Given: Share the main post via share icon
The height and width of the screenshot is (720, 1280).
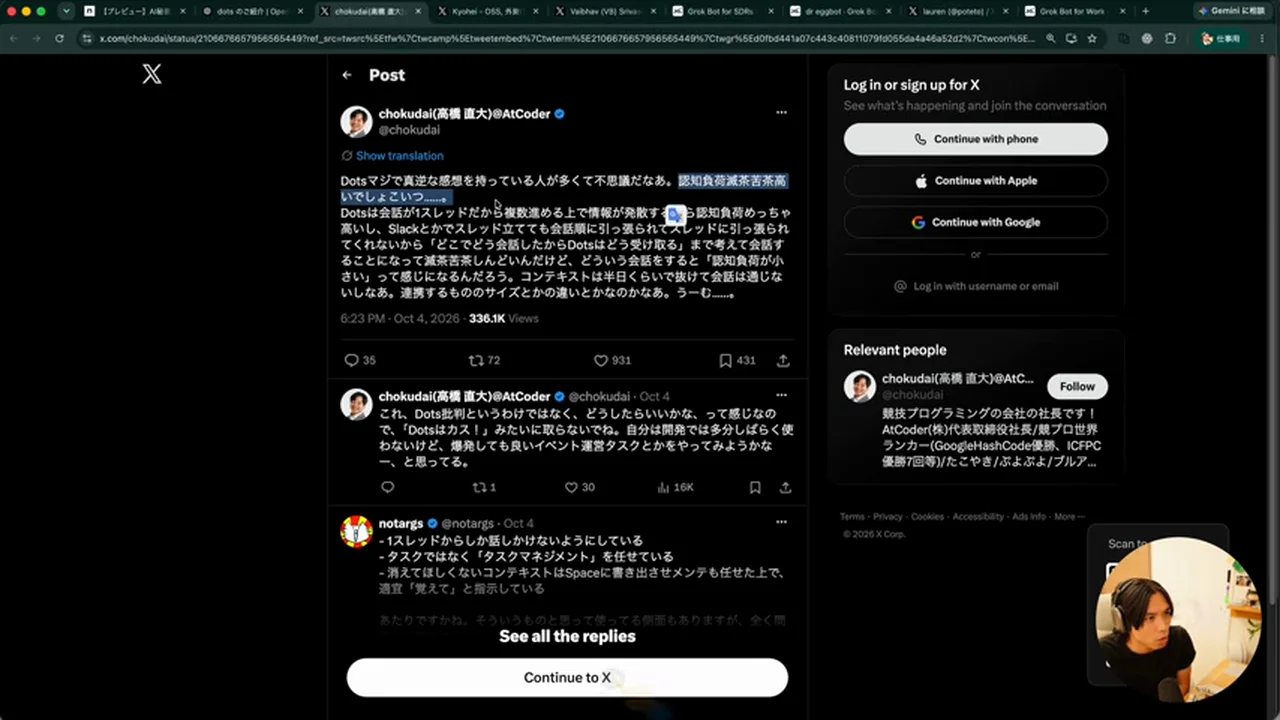Looking at the screenshot, I should pos(783,360).
